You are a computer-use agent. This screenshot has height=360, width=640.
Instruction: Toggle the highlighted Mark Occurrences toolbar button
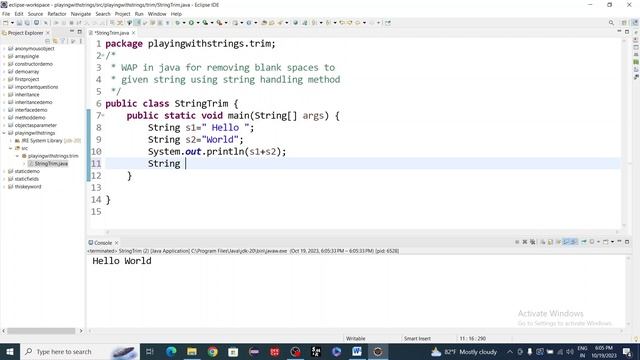coord(138,23)
